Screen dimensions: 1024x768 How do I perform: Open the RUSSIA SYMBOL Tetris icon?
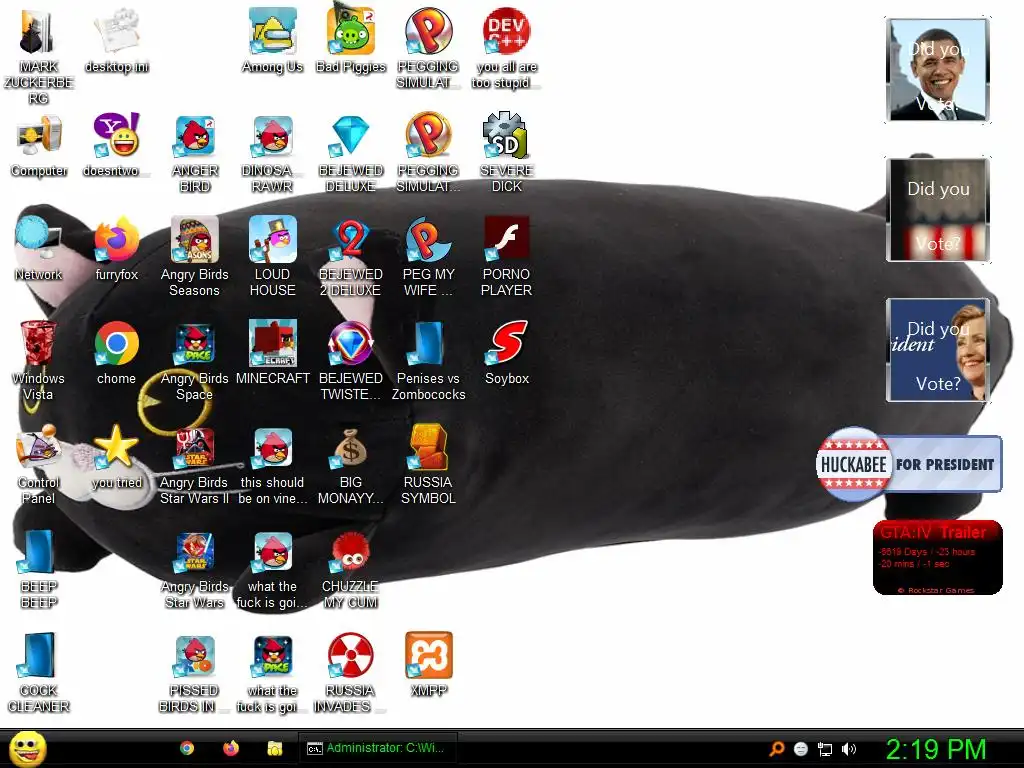pos(428,447)
